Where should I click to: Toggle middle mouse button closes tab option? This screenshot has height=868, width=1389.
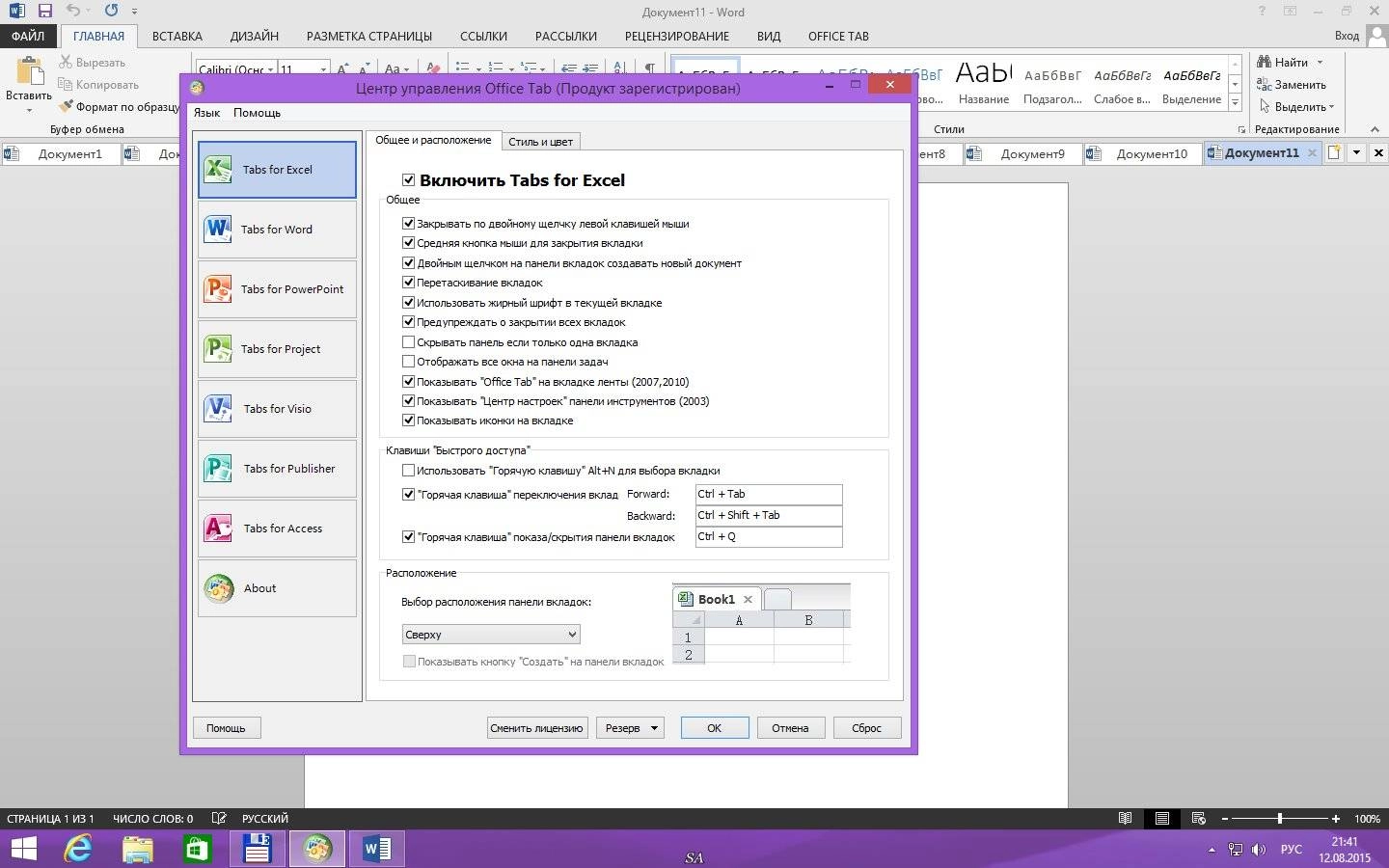coord(408,243)
